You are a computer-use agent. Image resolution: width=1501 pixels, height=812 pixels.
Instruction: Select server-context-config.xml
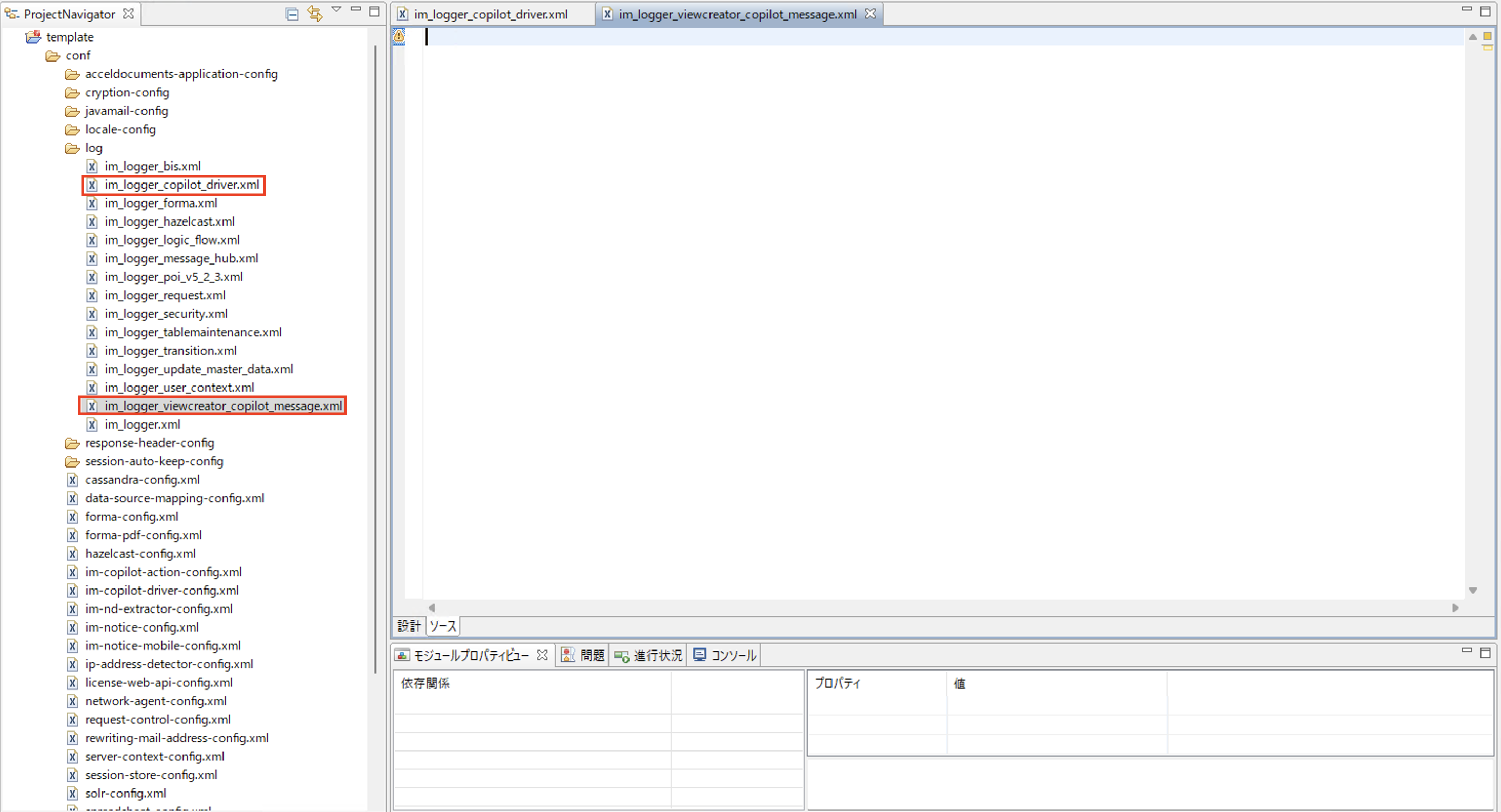(x=154, y=757)
